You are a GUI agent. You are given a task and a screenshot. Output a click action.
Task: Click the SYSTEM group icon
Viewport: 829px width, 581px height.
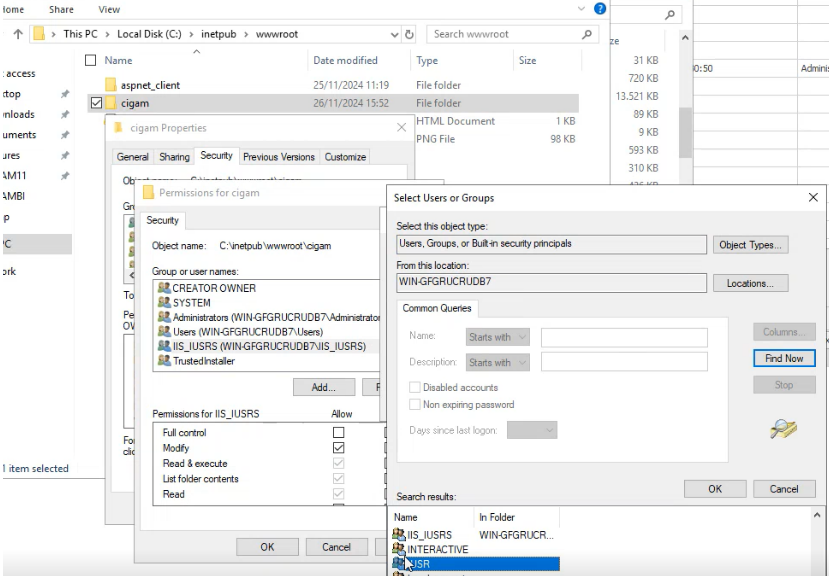(164, 302)
